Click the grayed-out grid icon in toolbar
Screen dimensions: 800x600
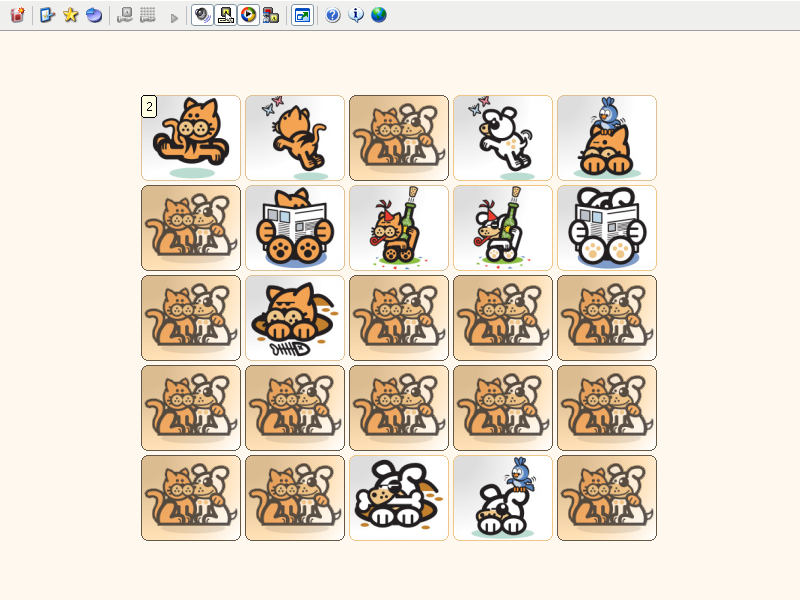coord(148,15)
